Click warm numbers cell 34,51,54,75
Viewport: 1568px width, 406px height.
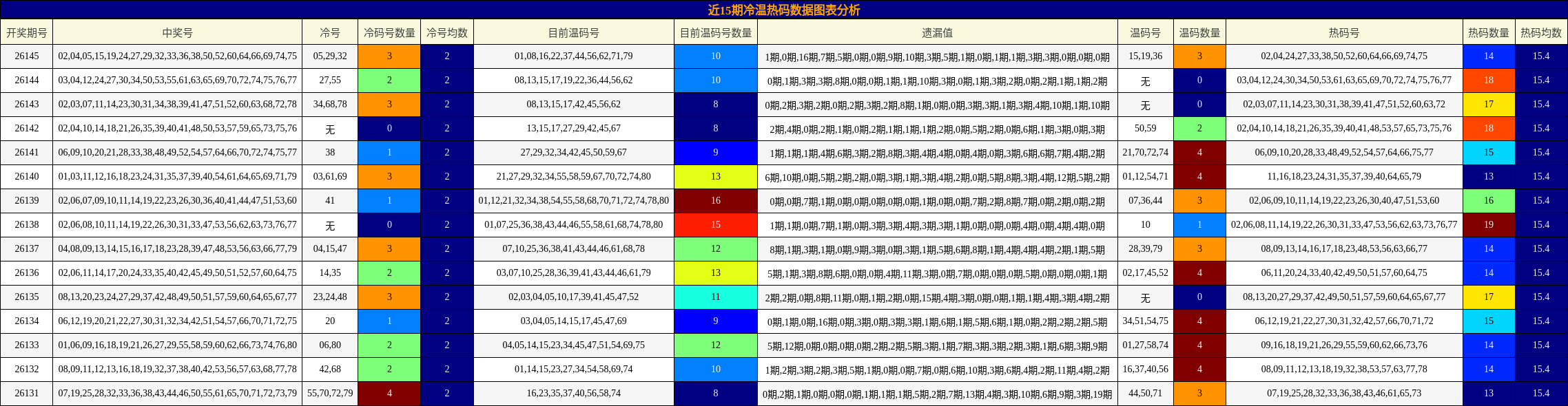(1146, 321)
